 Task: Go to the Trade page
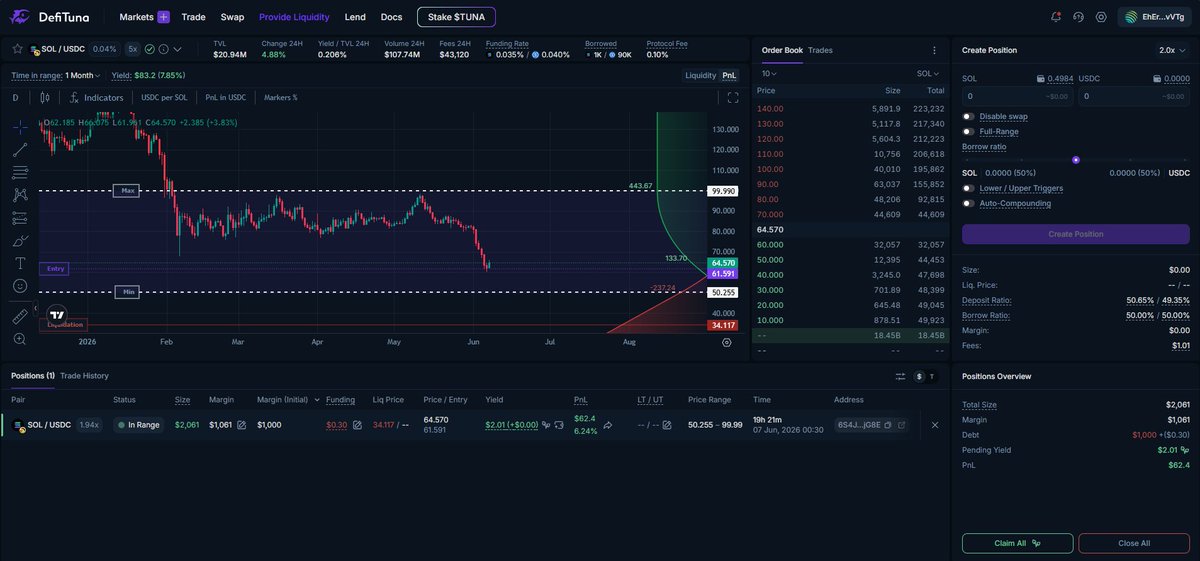(x=194, y=17)
